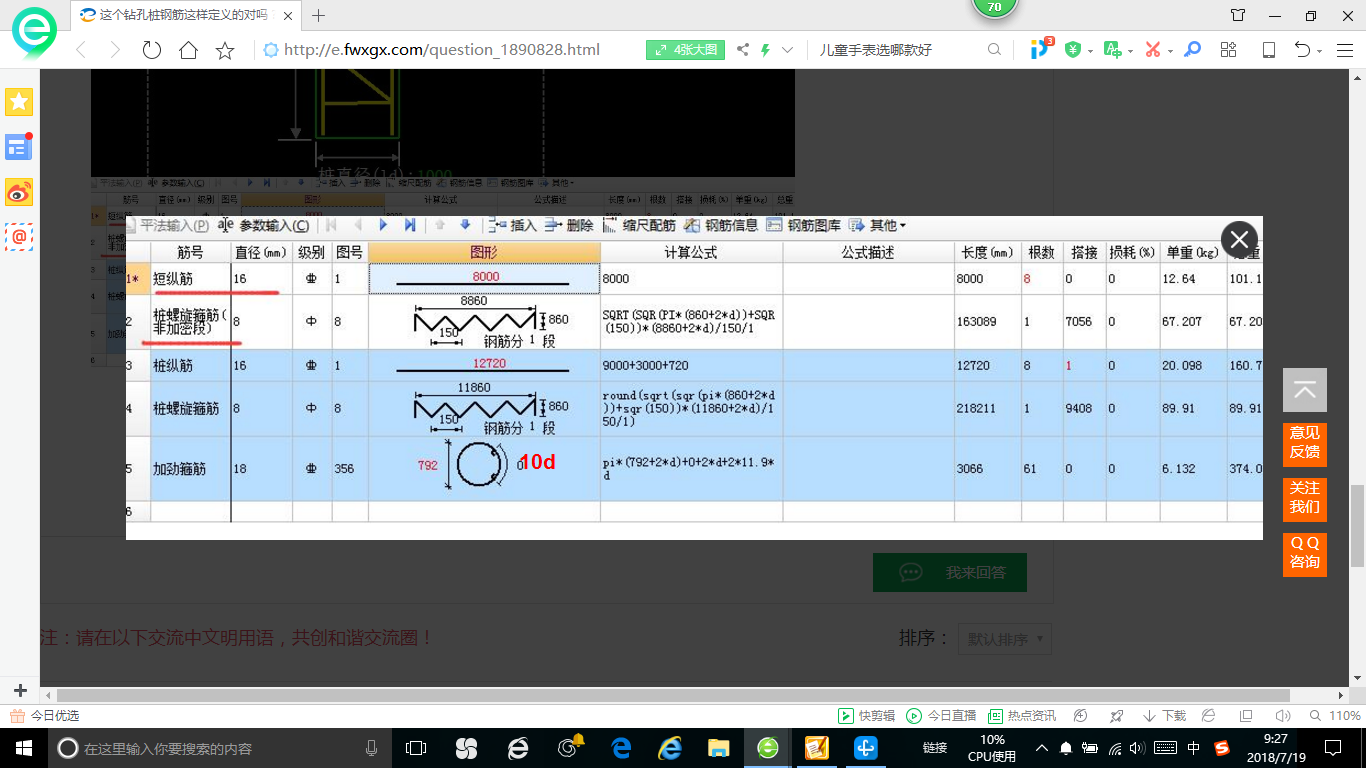
Task: Click 今日优选 in status bar
Action: pyautogui.click(x=45, y=716)
